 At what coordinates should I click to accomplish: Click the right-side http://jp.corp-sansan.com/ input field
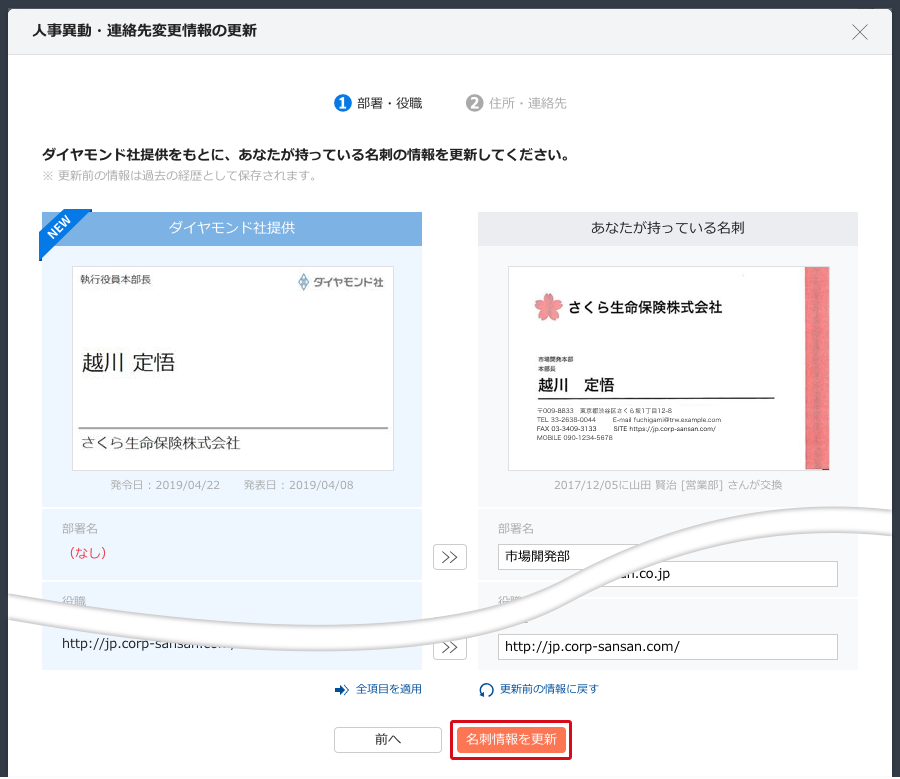667,647
